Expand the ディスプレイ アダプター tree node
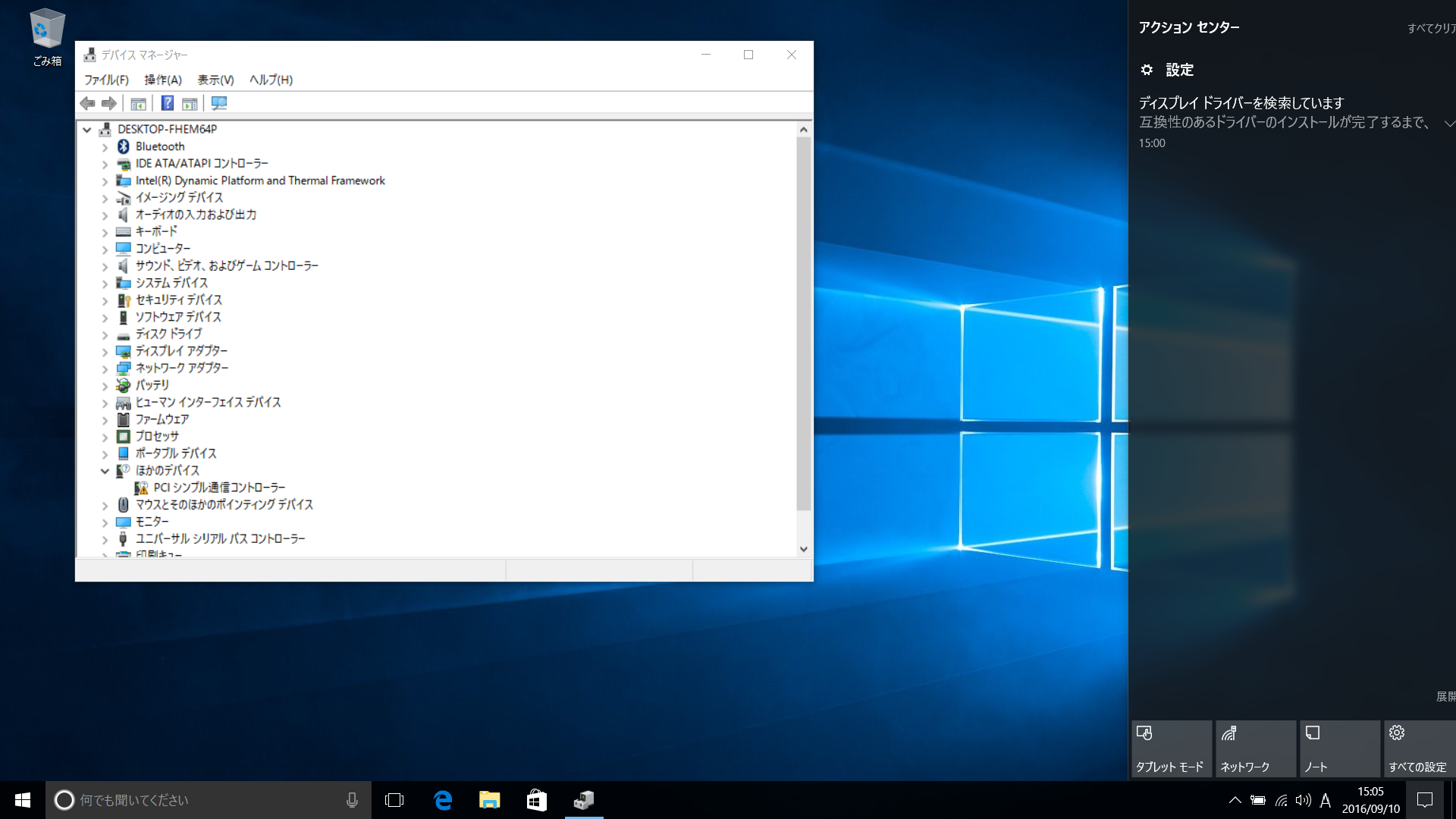 (x=105, y=352)
